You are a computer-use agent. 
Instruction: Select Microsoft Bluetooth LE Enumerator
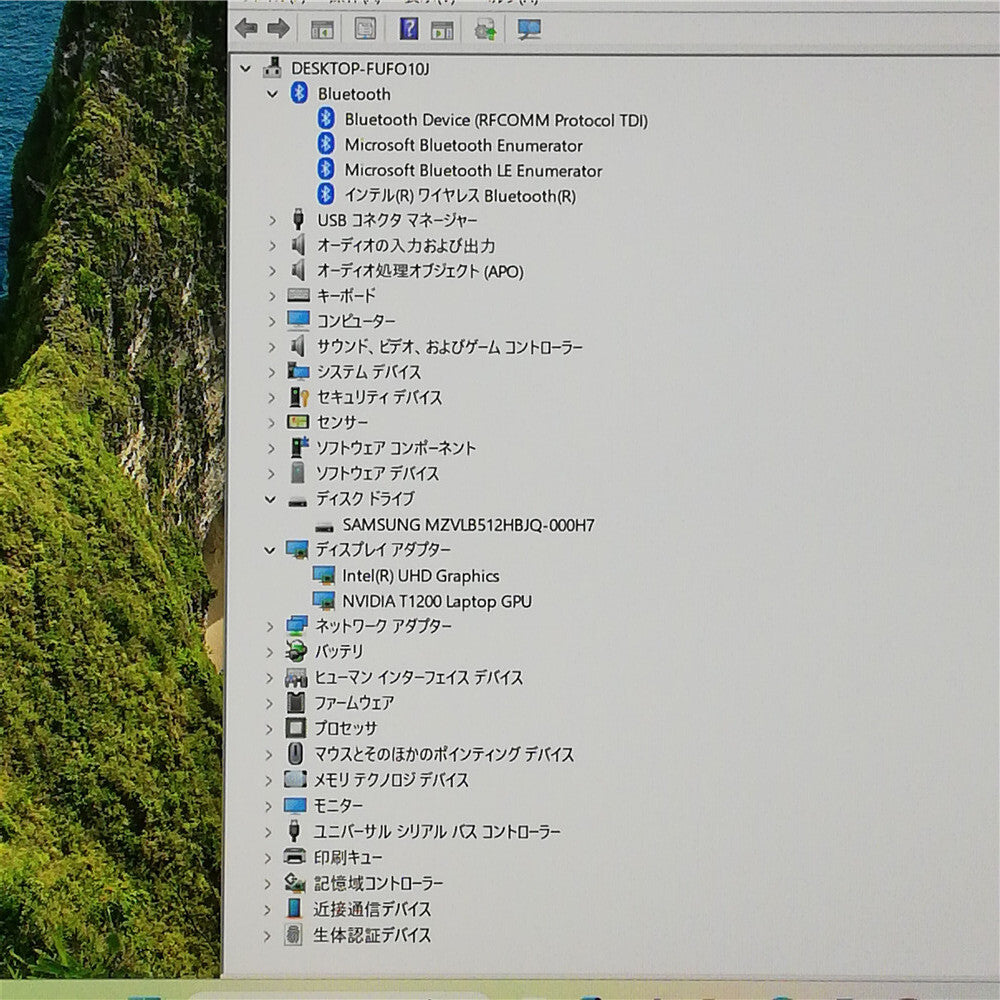coord(473,171)
